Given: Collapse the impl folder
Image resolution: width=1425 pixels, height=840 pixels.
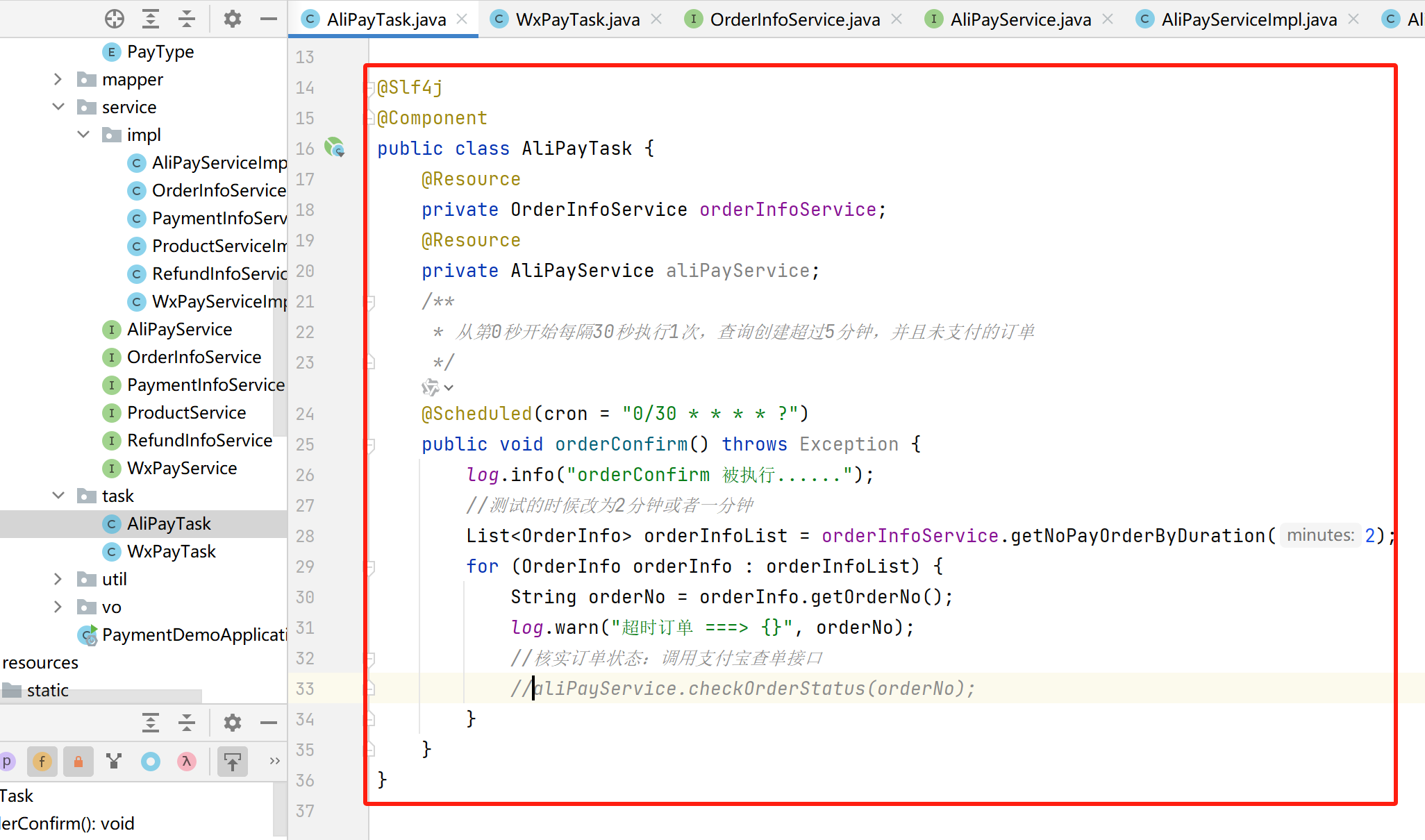Looking at the screenshot, I should (83, 135).
